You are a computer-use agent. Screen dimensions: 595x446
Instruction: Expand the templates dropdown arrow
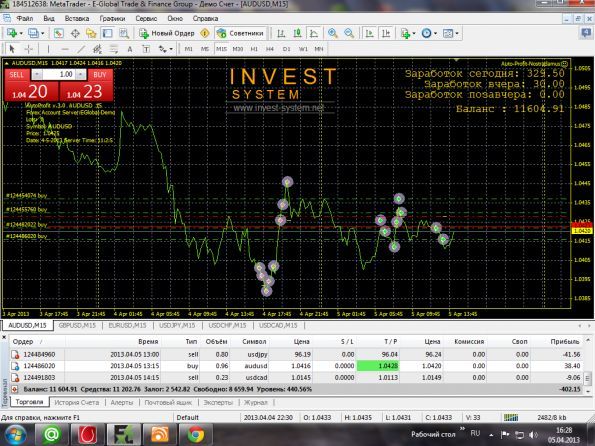click(457, 33)
